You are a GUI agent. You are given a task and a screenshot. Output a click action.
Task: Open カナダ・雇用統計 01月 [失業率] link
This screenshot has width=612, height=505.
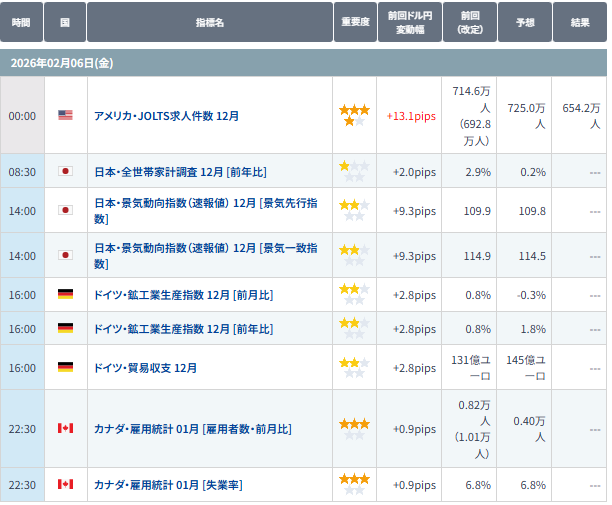pyautogui.click(x=167, y=485)
